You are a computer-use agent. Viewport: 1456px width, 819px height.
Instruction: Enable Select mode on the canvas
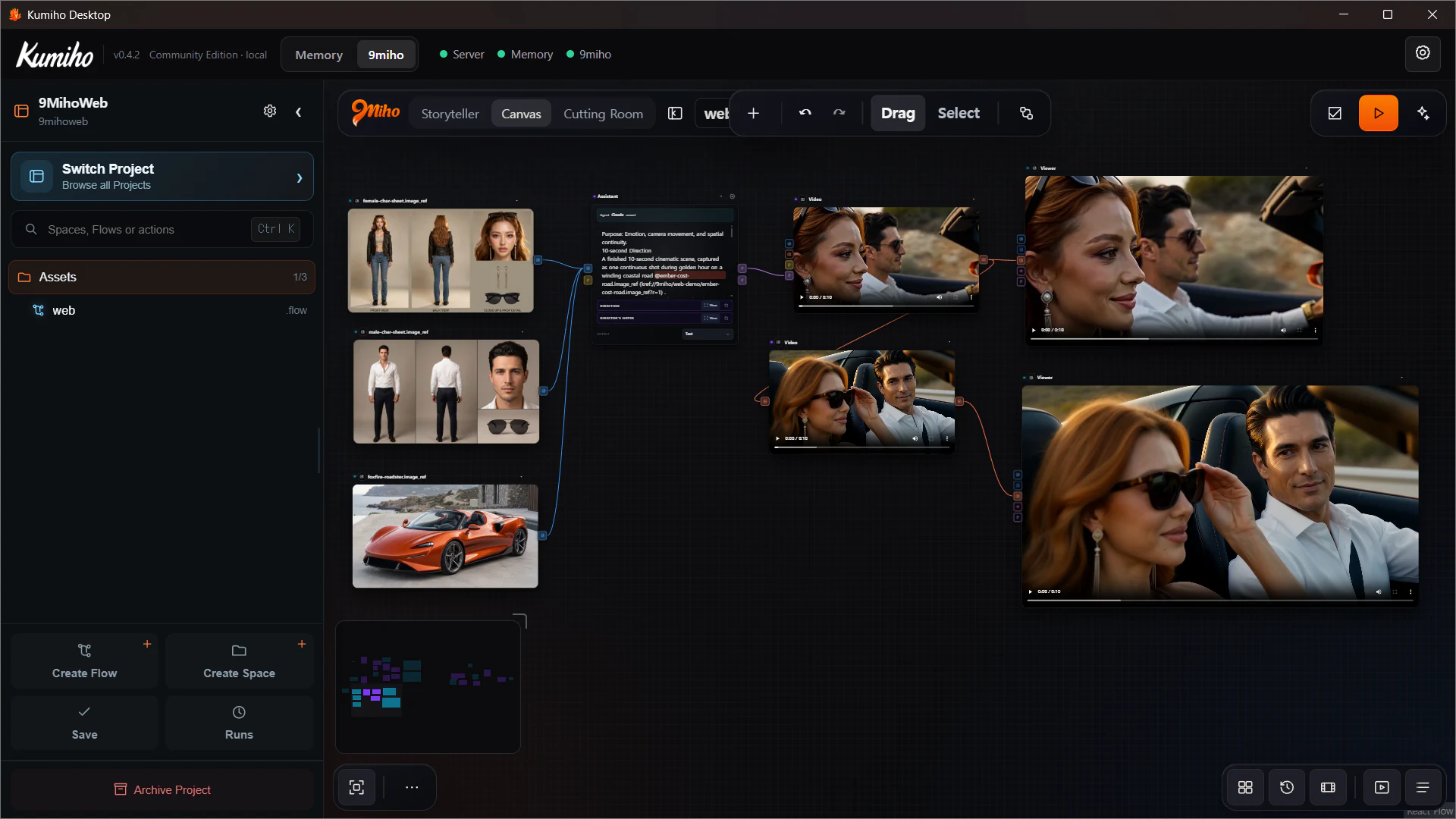point(959,113)
